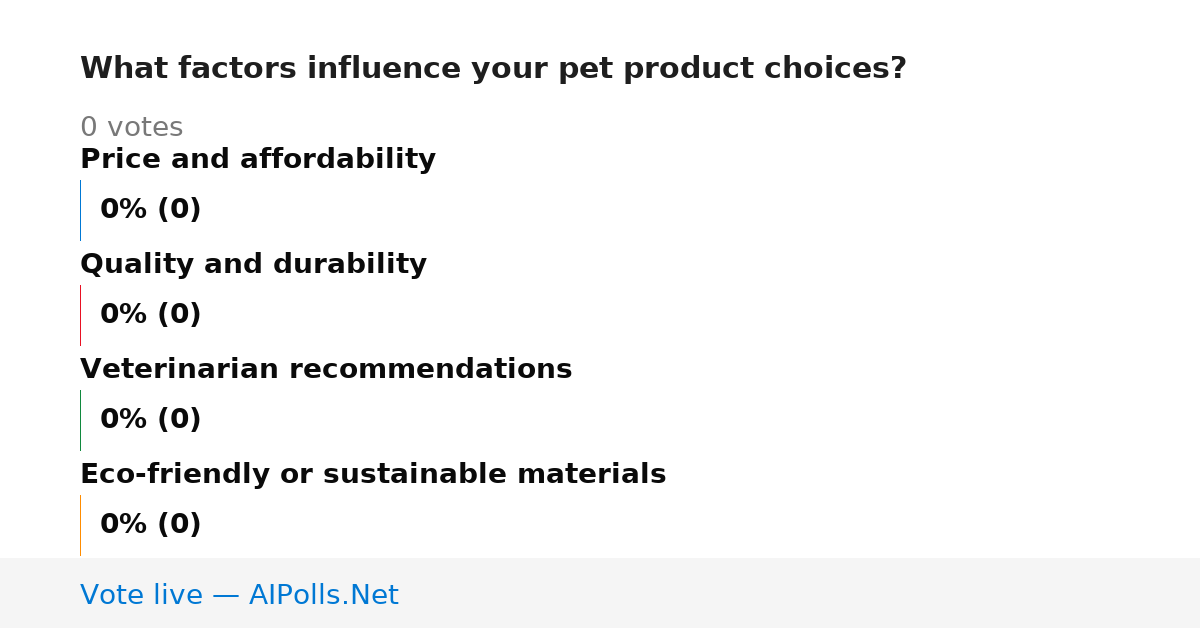Select the Quality and durability option
This screenshot has height=628, width=1200.
coord(253,264)
